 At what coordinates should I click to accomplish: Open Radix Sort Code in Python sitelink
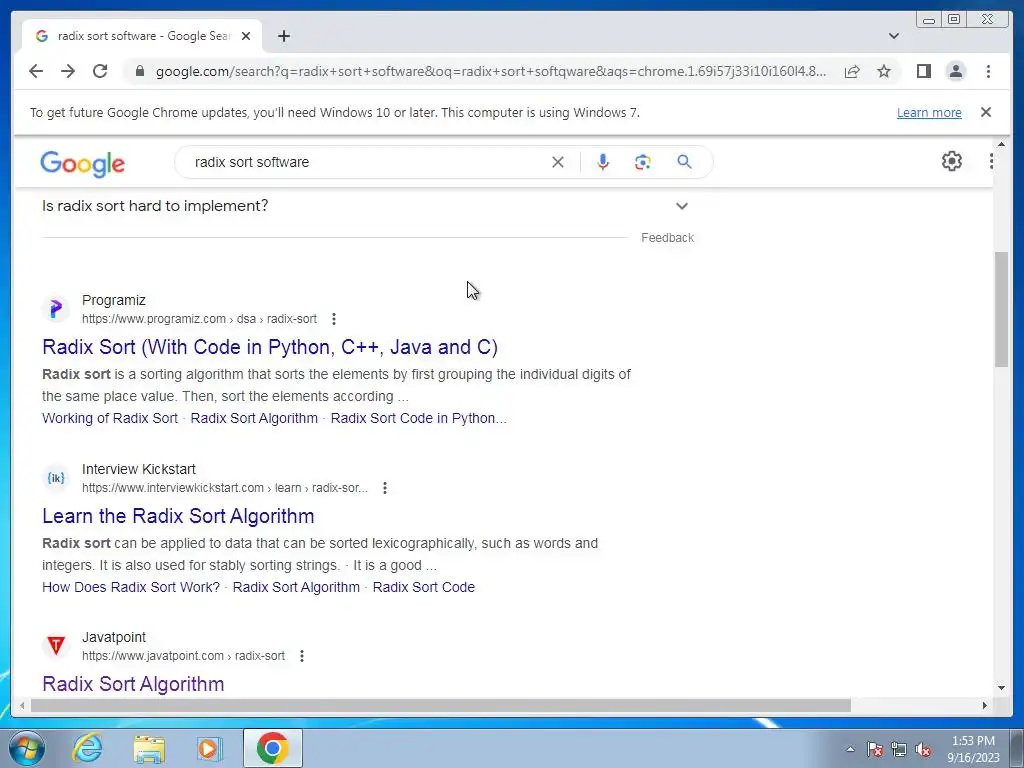[x=419, y=418]
